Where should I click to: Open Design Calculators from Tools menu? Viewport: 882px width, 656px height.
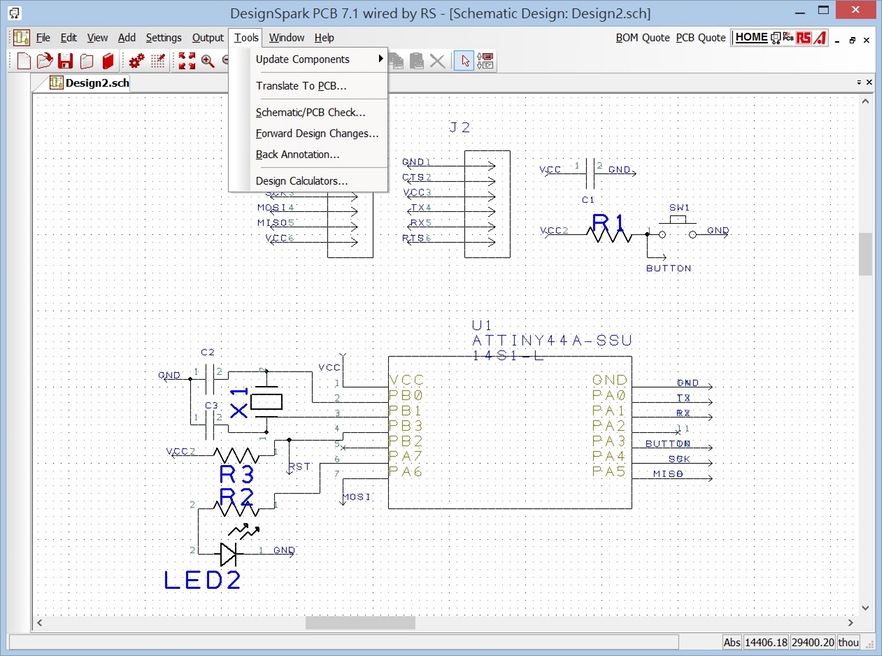pos(308,181)
